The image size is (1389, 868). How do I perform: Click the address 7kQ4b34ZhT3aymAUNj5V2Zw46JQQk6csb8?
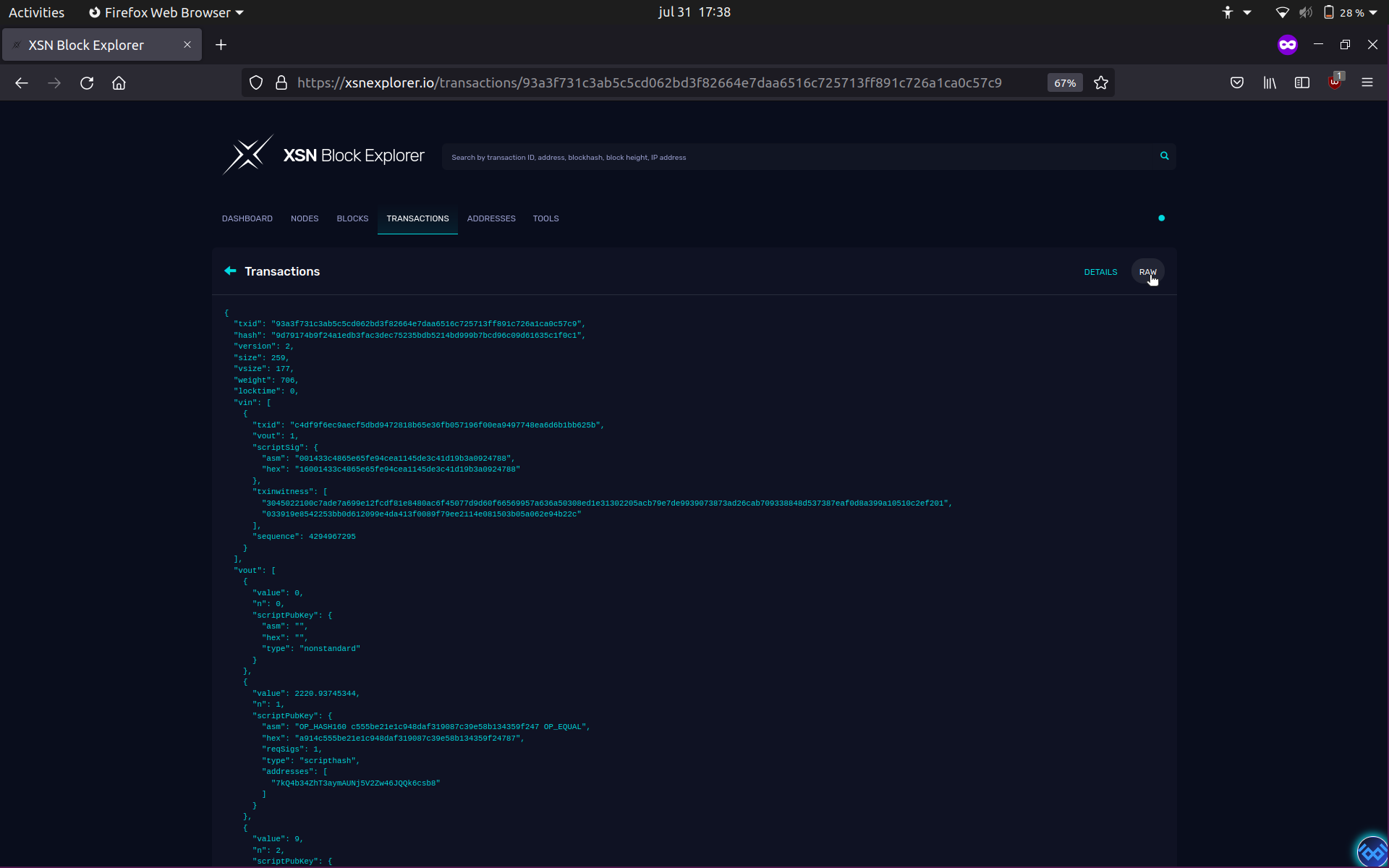coord(356,783)
